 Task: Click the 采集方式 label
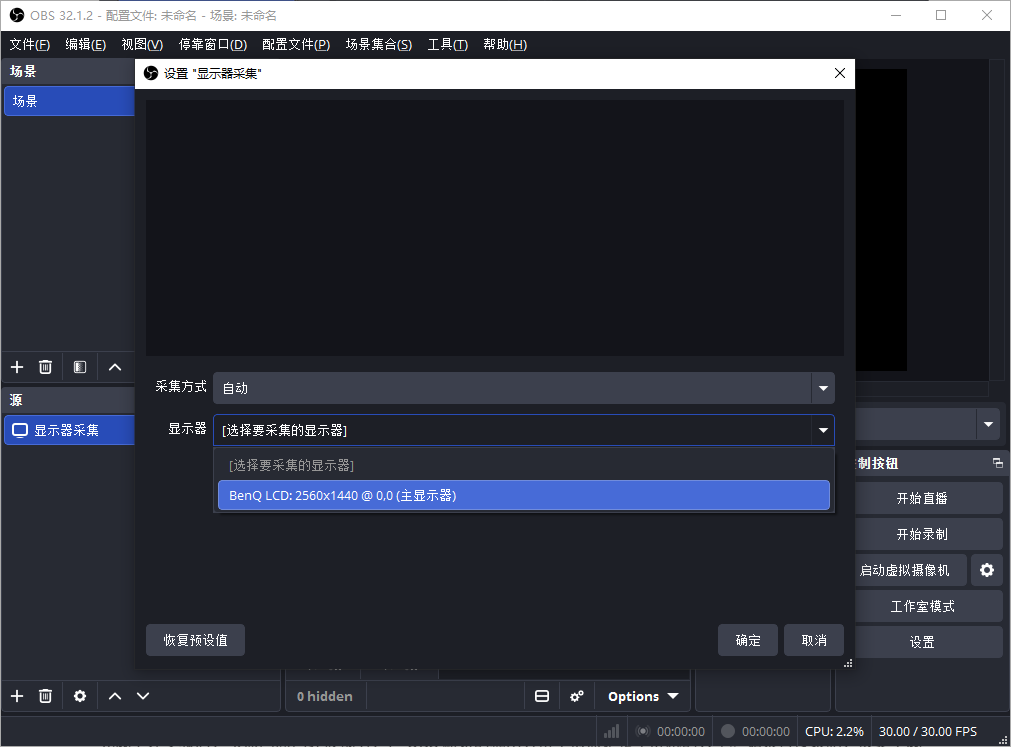[181, 387]
